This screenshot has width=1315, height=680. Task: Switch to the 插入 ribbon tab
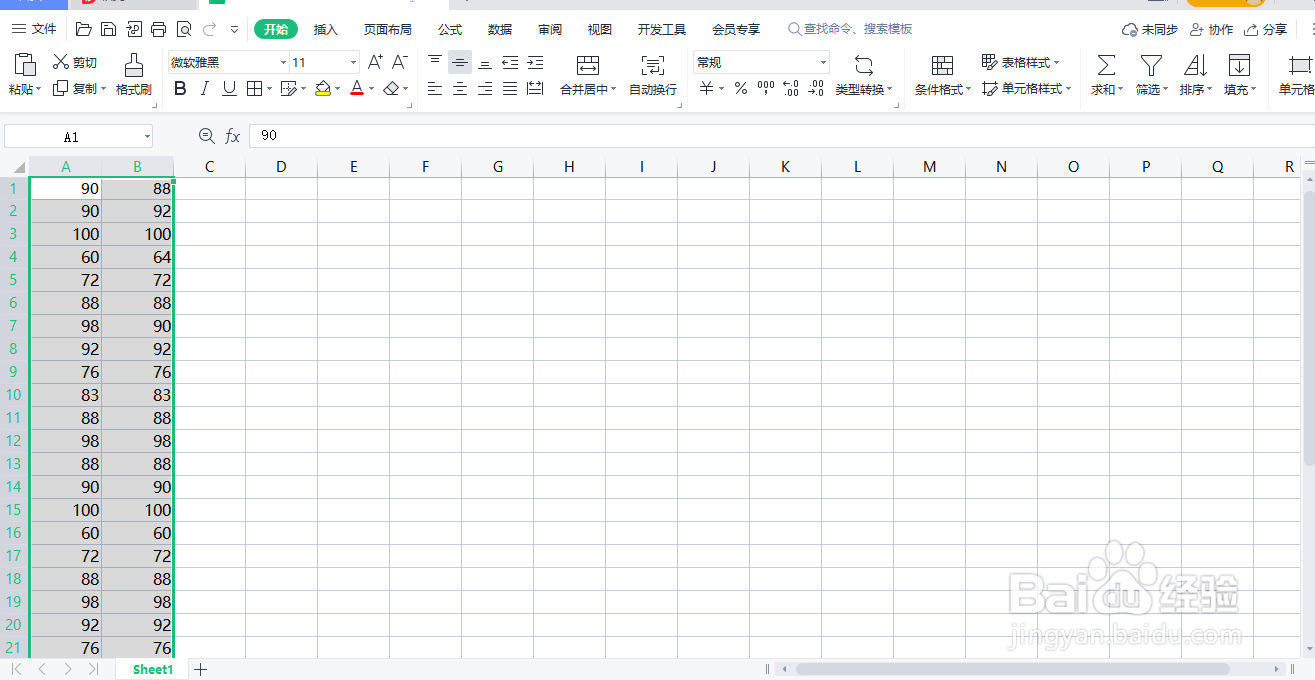[326, 29]
